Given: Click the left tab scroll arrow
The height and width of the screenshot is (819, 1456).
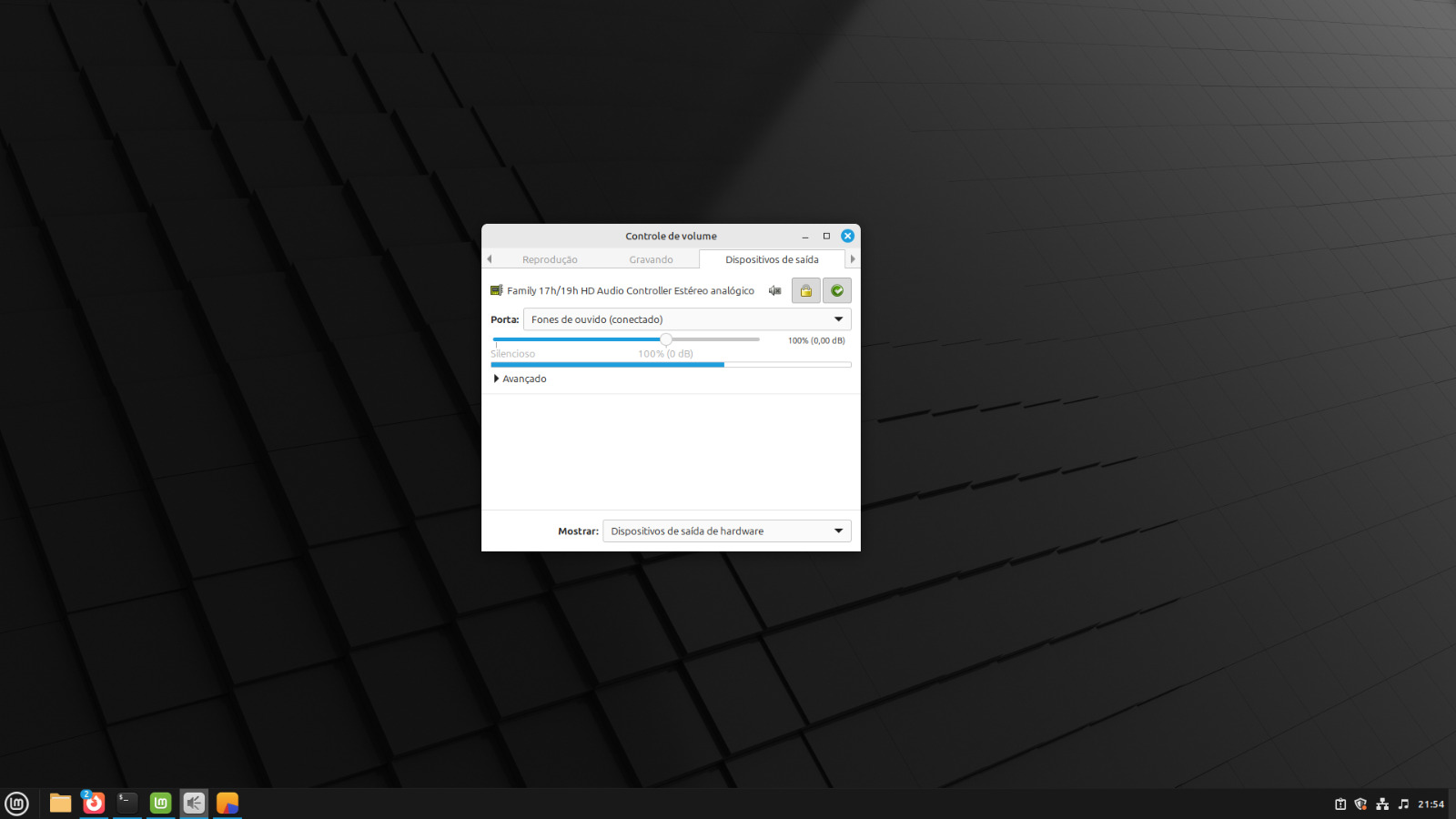Looking at the screenshot, I should [490, 259].
